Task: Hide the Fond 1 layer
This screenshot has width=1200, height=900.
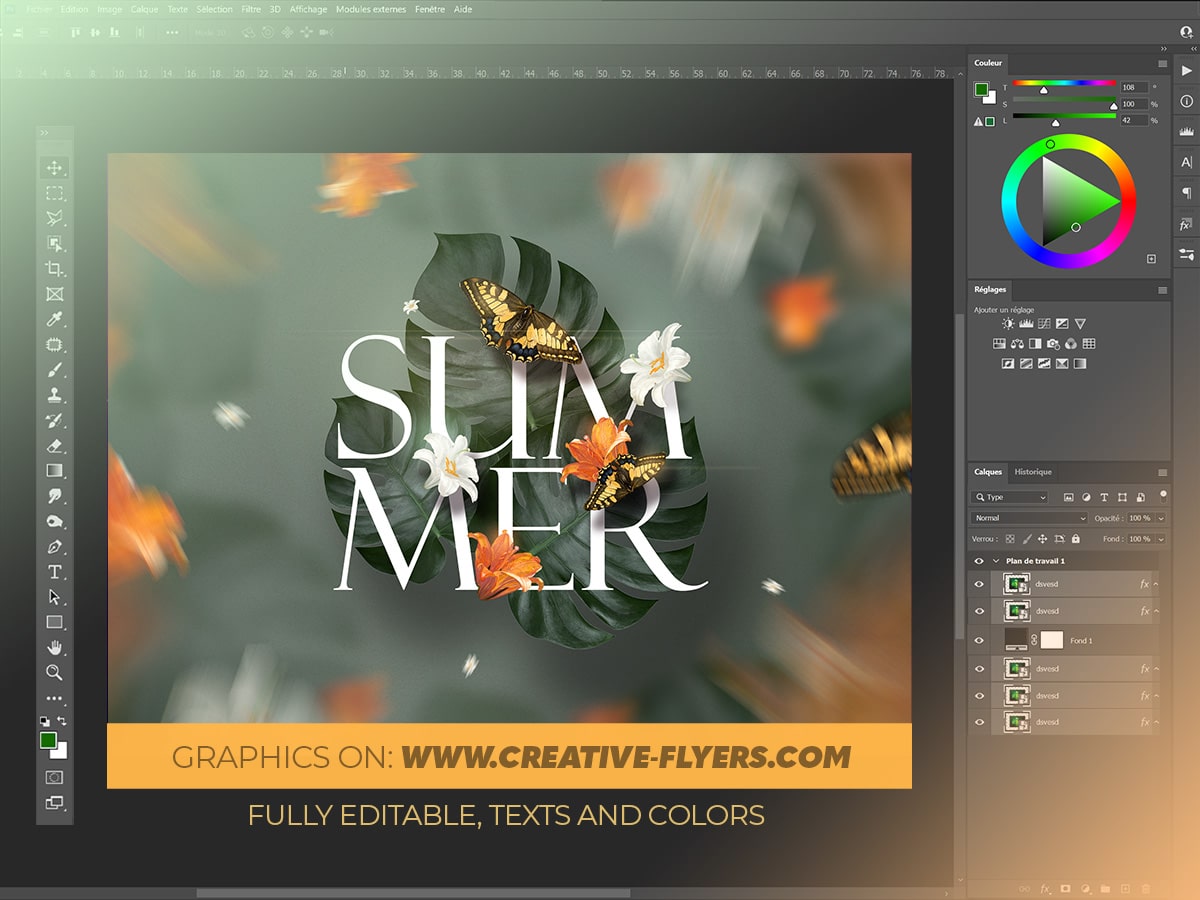Action: click(979, 640)
